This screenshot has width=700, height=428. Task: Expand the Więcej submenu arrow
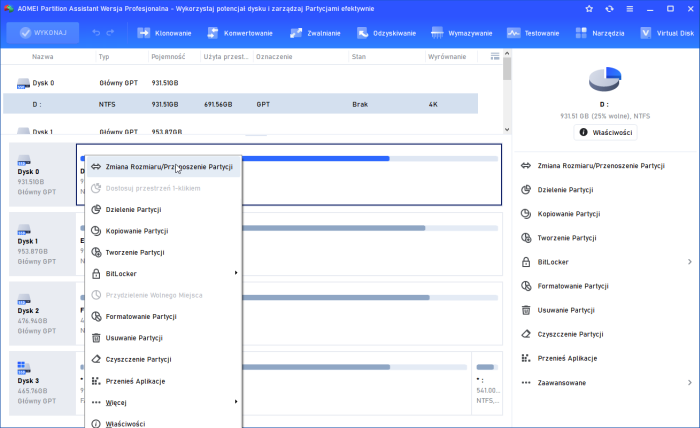(236, 402)
